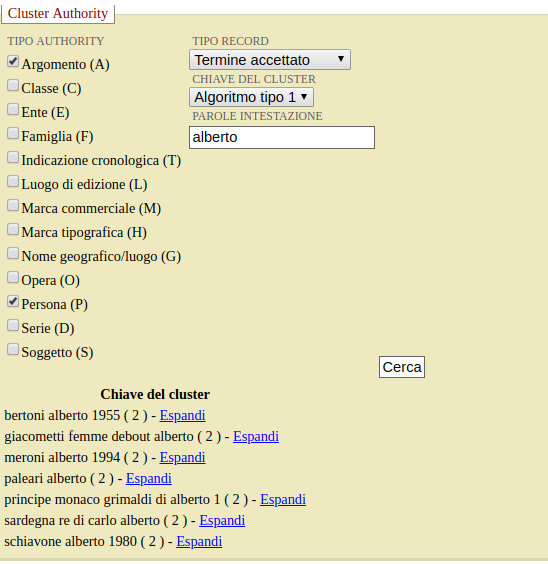Expand the paleari alberto cluster
This screenshot has width=548, height=564.
pos(149,478)
